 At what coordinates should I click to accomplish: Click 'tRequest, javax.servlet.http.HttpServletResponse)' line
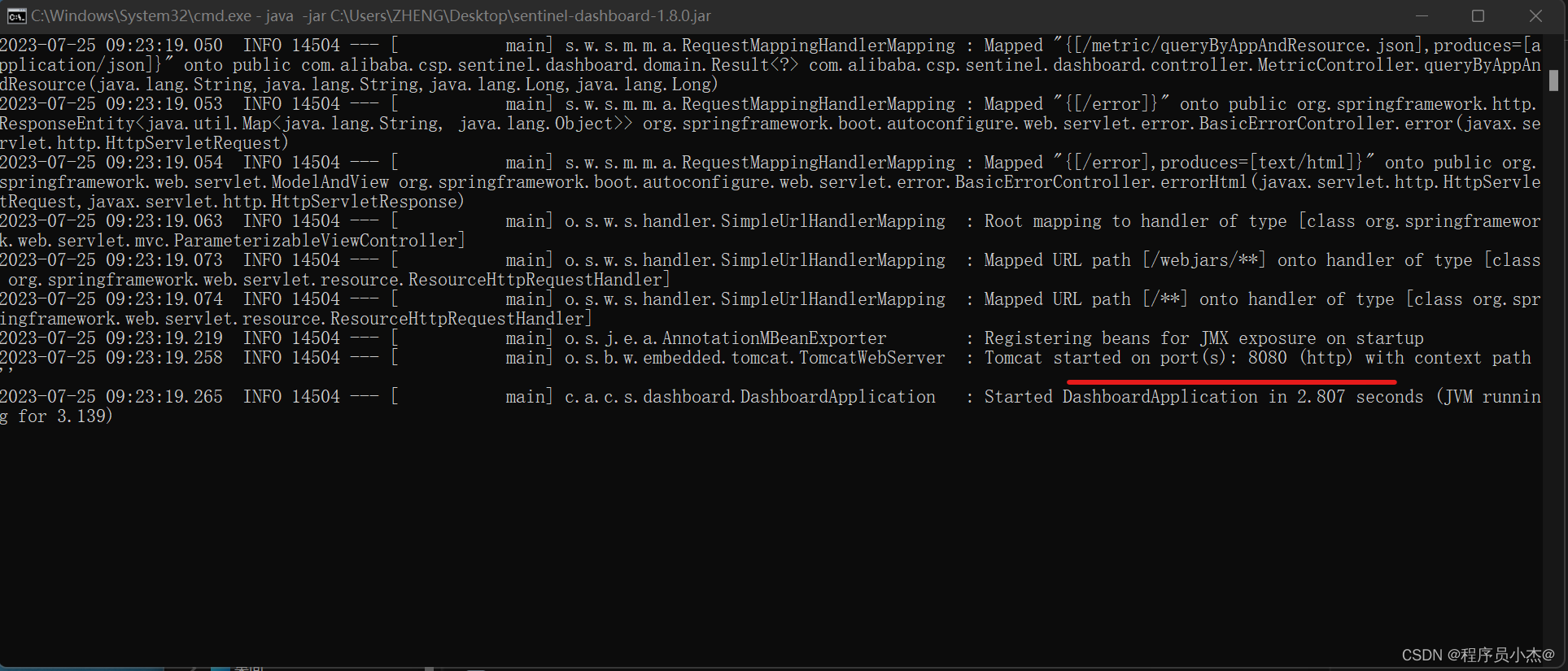(232, 202)
